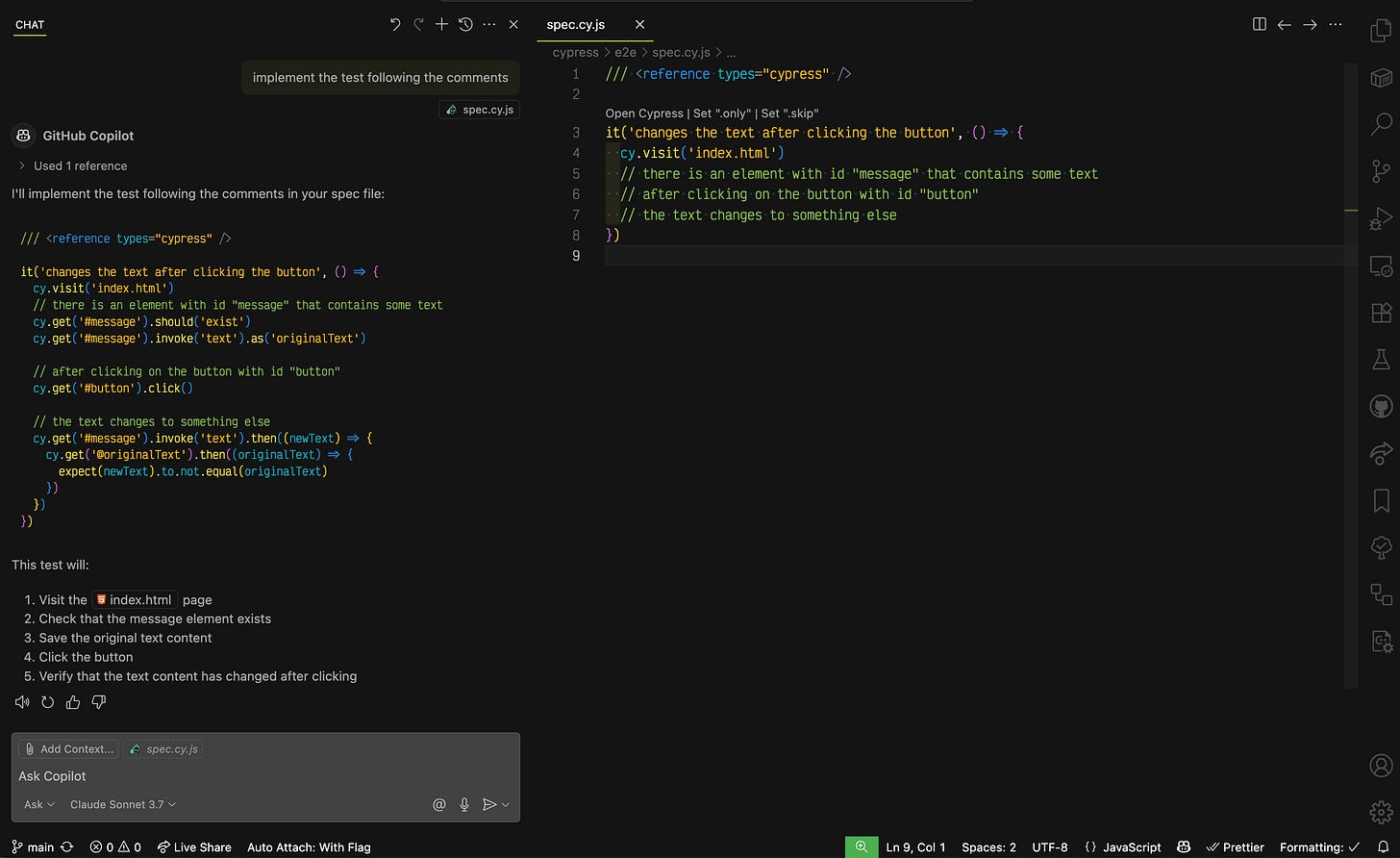1400x858 pixels.
Task: Toggle the spec.cy.js context chip in input
Action: click(x=163, y=748)
